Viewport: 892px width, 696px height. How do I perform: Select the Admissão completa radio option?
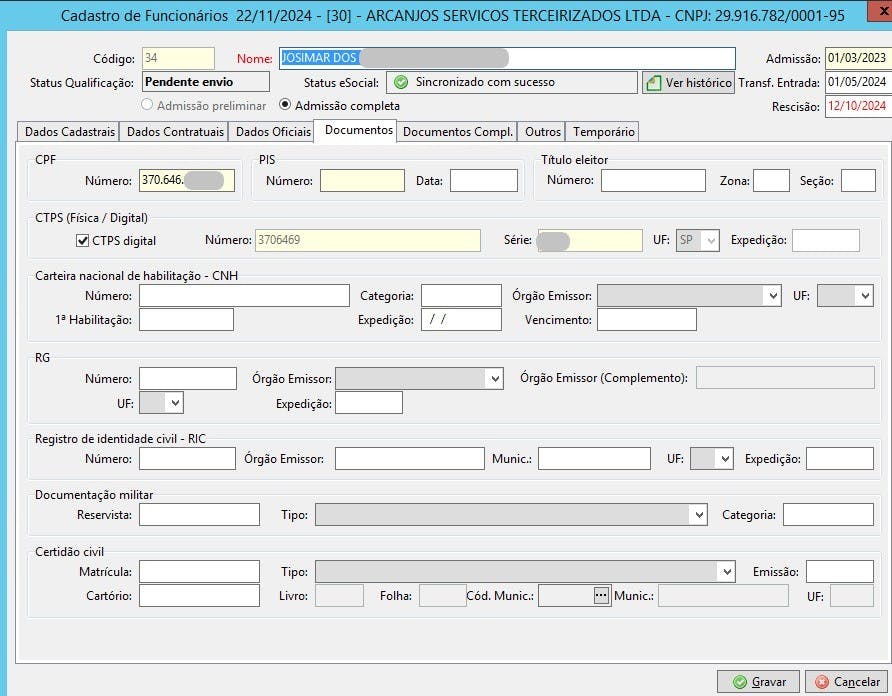(285, 105)
